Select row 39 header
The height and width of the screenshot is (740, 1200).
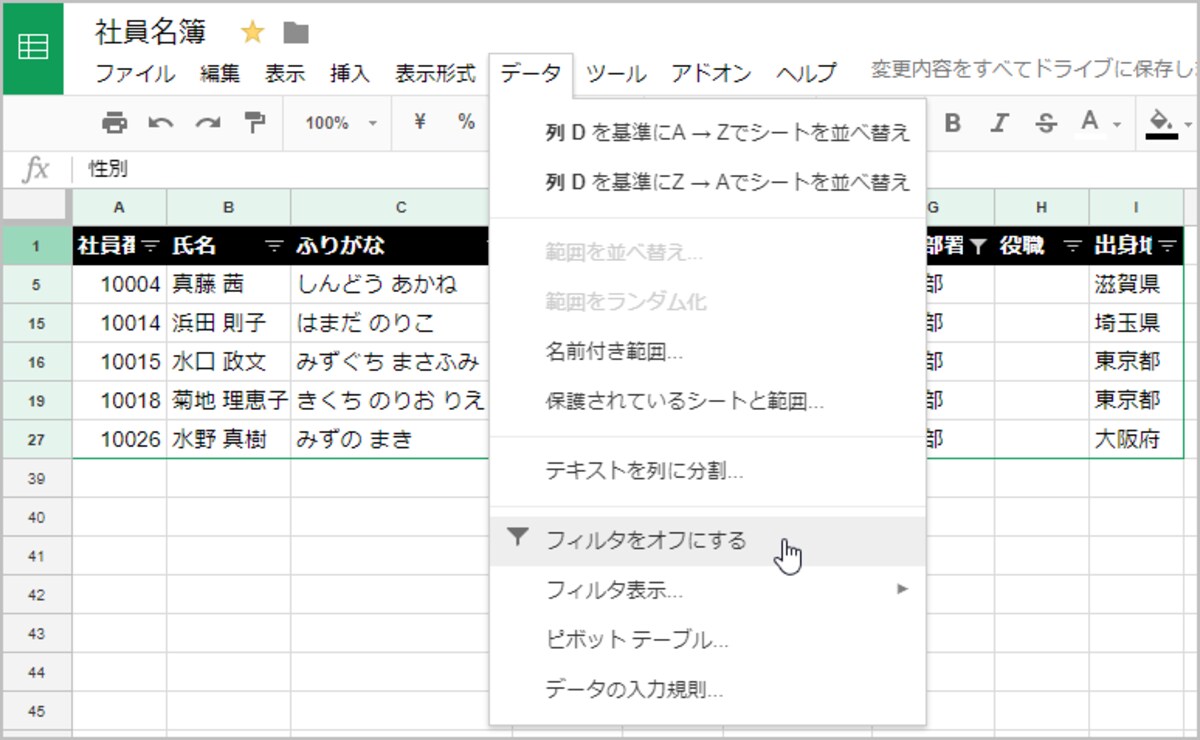[37, 479]
